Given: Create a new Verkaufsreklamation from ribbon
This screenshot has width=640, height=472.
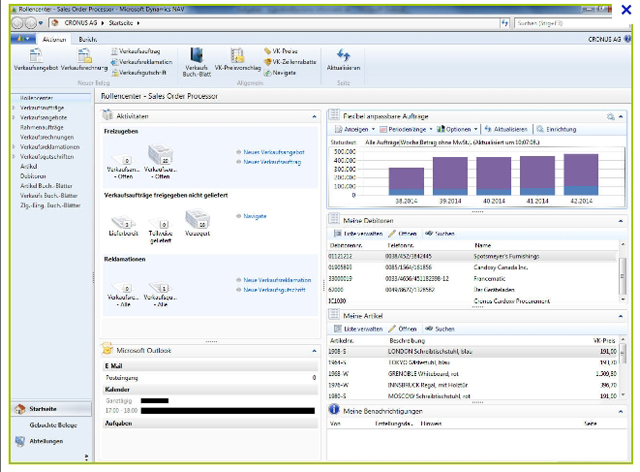Looking at the screenshot, I should (x=141, y=62).
